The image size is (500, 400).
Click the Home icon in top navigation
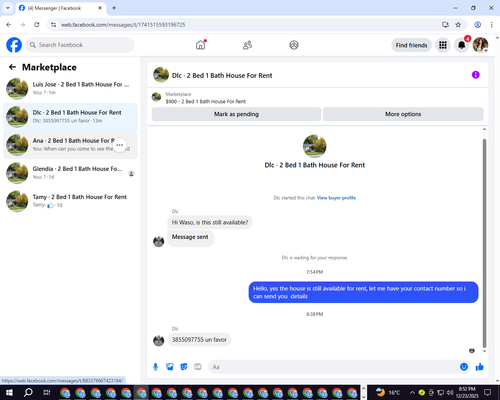(201, 45)
